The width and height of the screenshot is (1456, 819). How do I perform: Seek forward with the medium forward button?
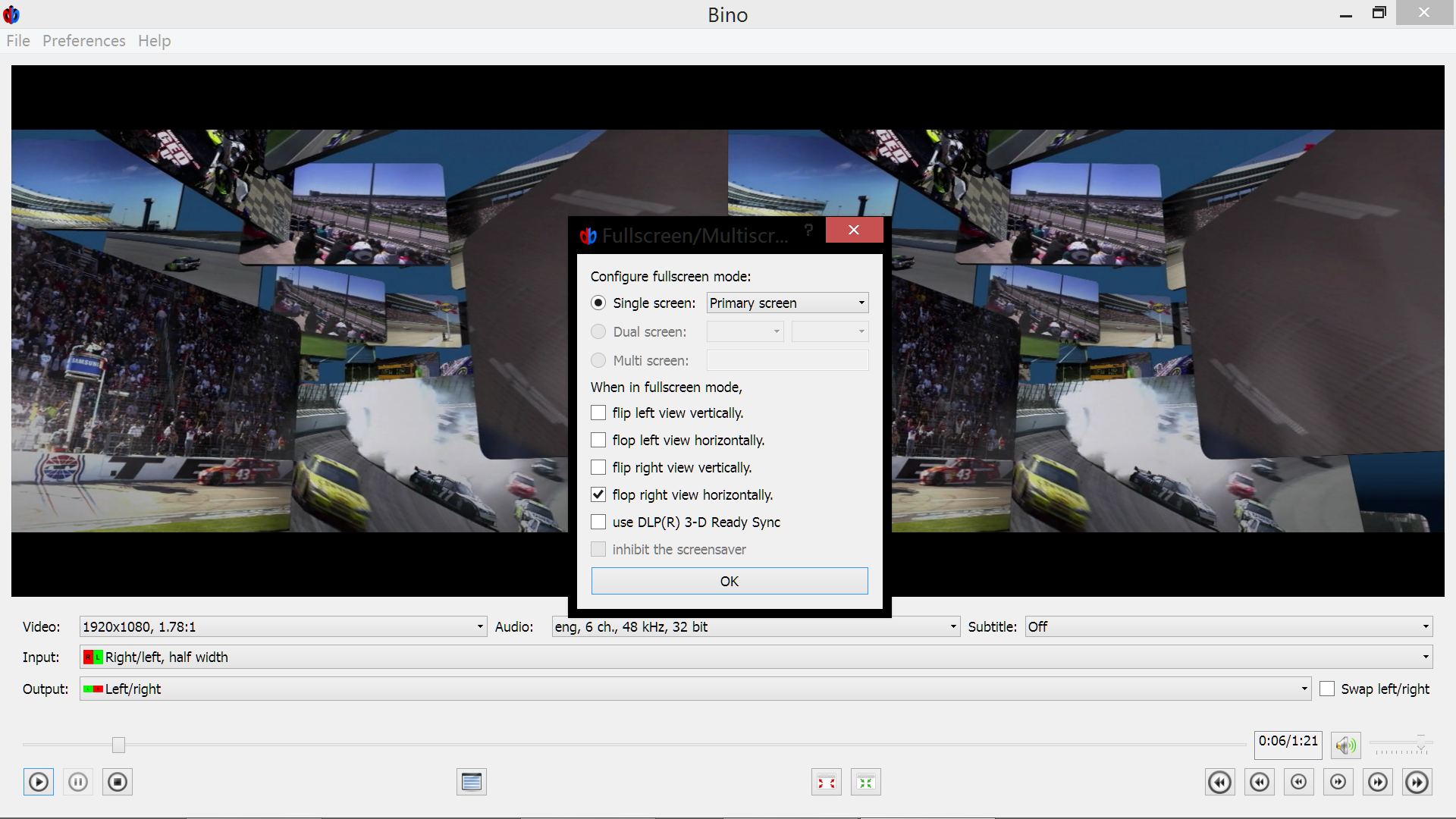(x=1378, y=782)
